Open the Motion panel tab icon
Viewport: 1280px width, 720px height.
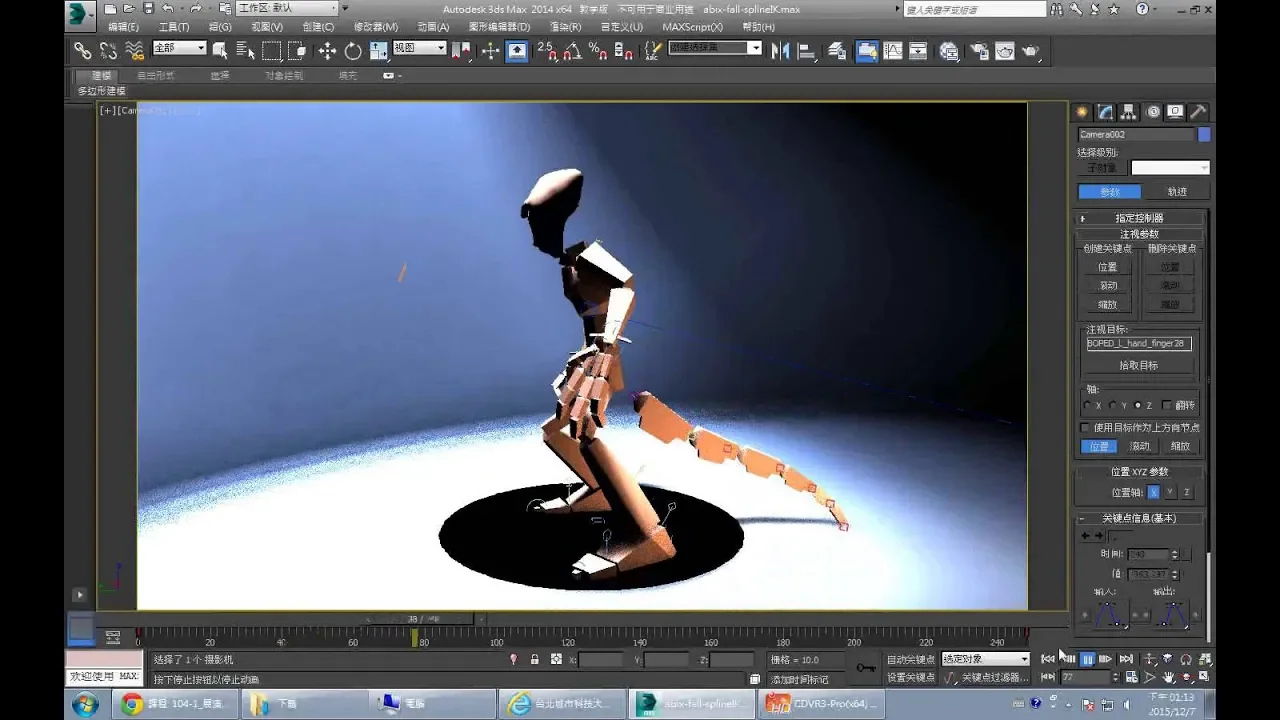pyautogui.click(x=1152, y=112)
